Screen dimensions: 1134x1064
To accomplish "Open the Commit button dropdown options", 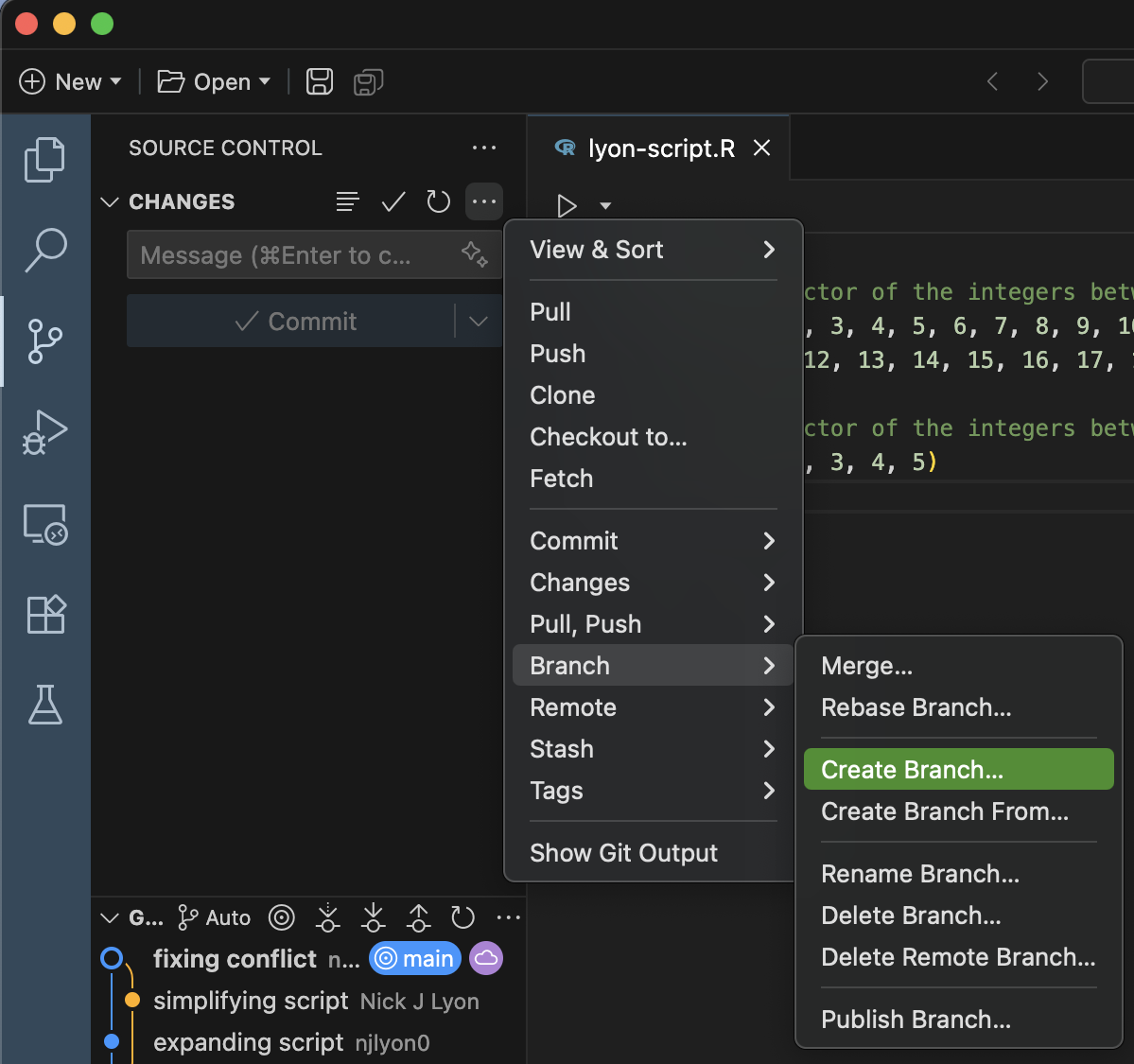I will (478, 321).
